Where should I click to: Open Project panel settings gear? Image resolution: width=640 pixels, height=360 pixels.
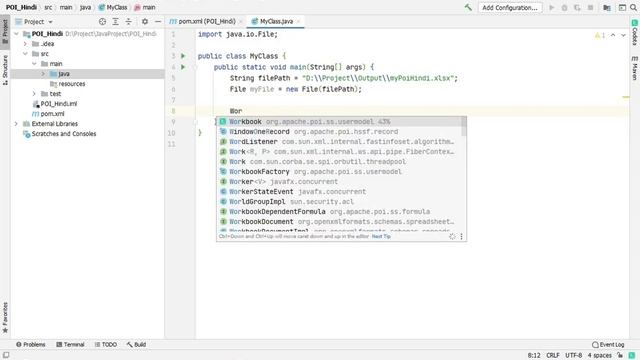tap(145, 22)
